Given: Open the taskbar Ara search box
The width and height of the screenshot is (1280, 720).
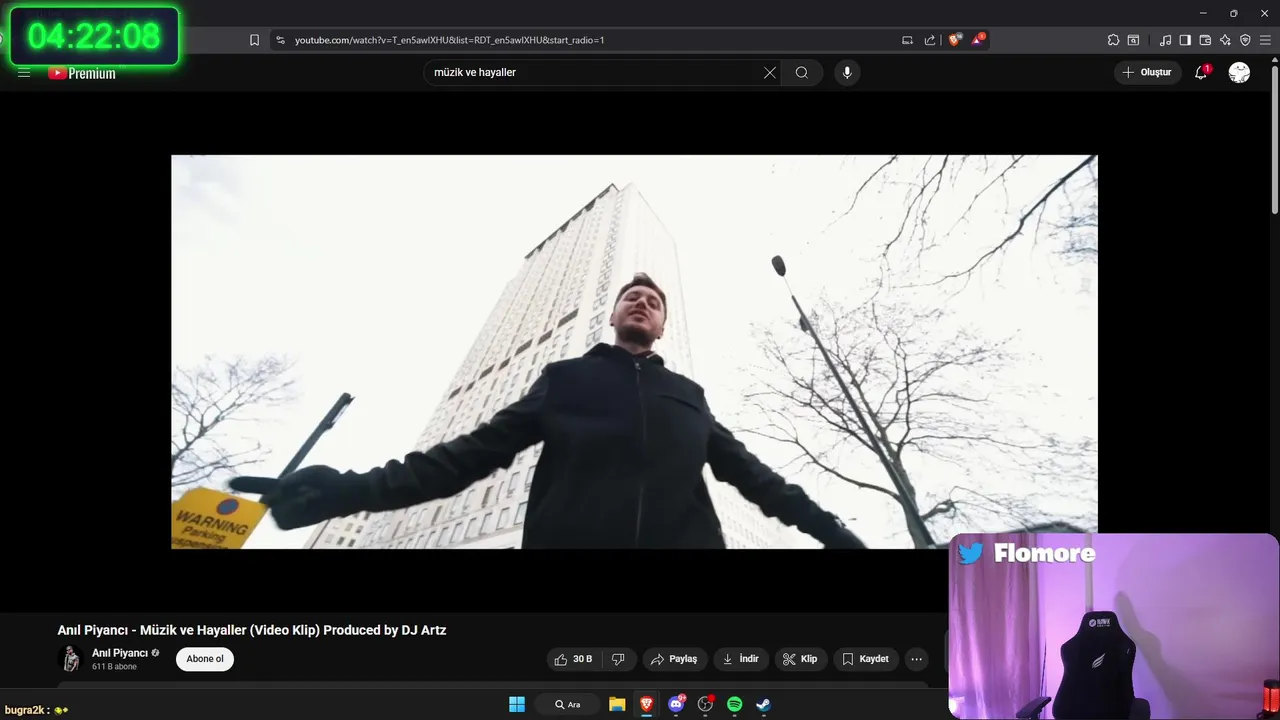Looking at the screenshot, I should click(568, 704).
